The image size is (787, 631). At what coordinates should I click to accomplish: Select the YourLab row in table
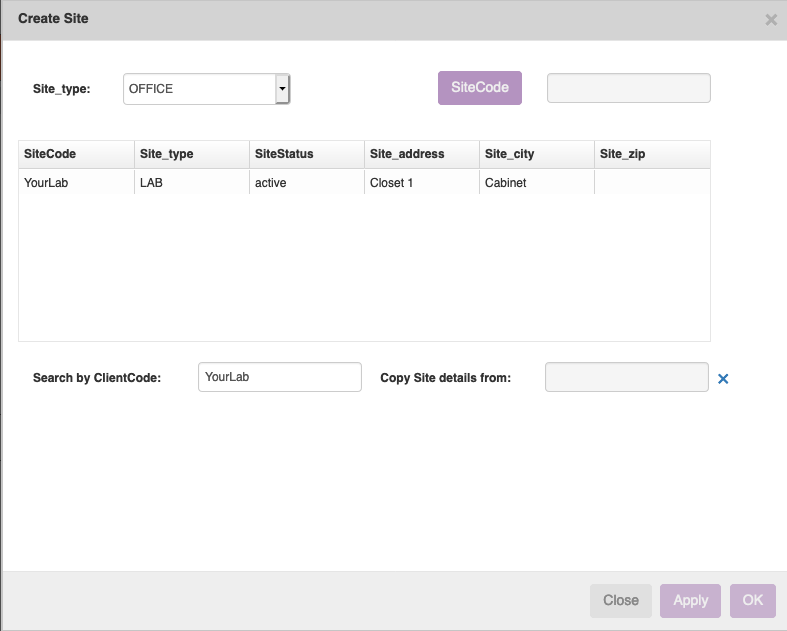point(46,183)
